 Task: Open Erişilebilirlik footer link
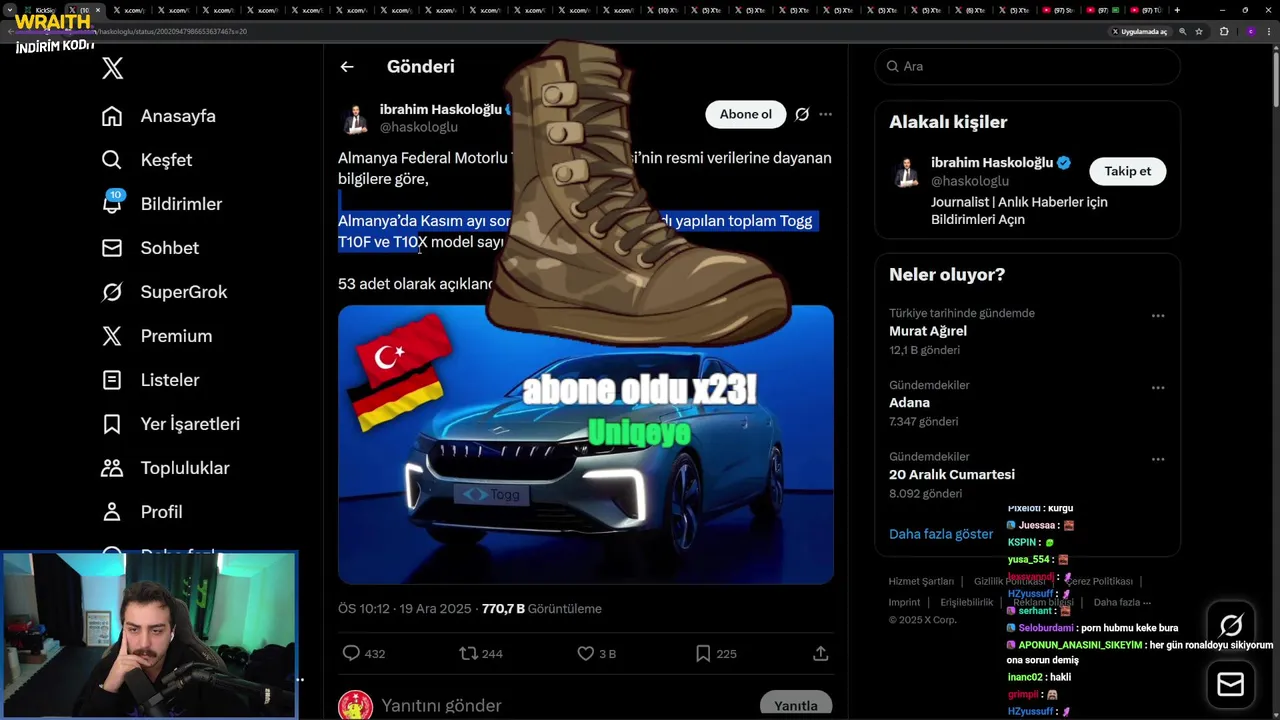click(x=966, y=602)
